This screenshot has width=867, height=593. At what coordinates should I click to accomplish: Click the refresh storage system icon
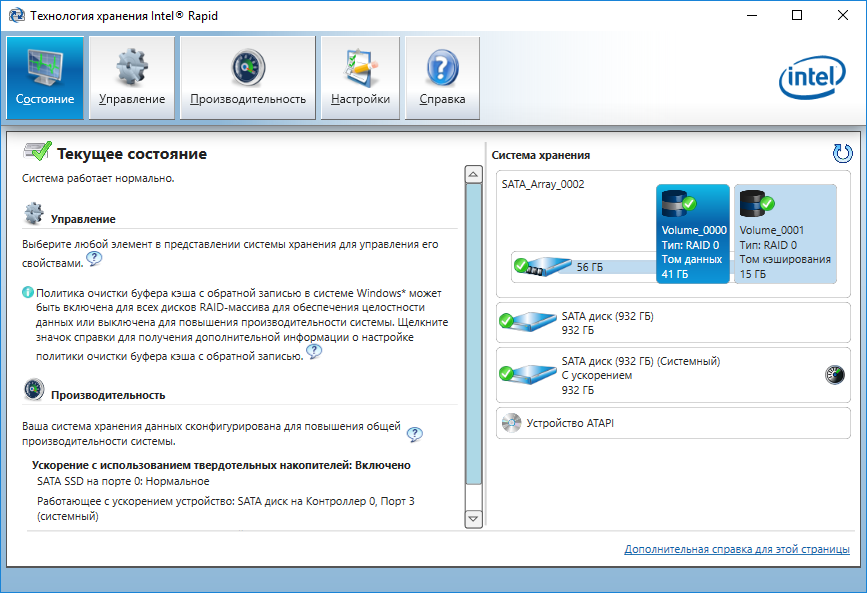[x=842, y=153]
